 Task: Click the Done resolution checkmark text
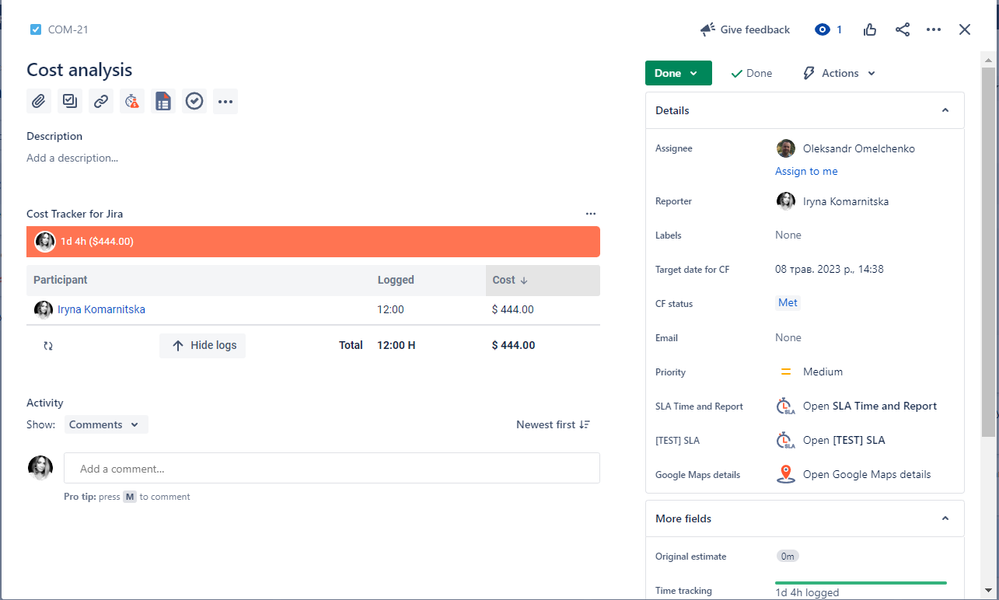point(751,73)
